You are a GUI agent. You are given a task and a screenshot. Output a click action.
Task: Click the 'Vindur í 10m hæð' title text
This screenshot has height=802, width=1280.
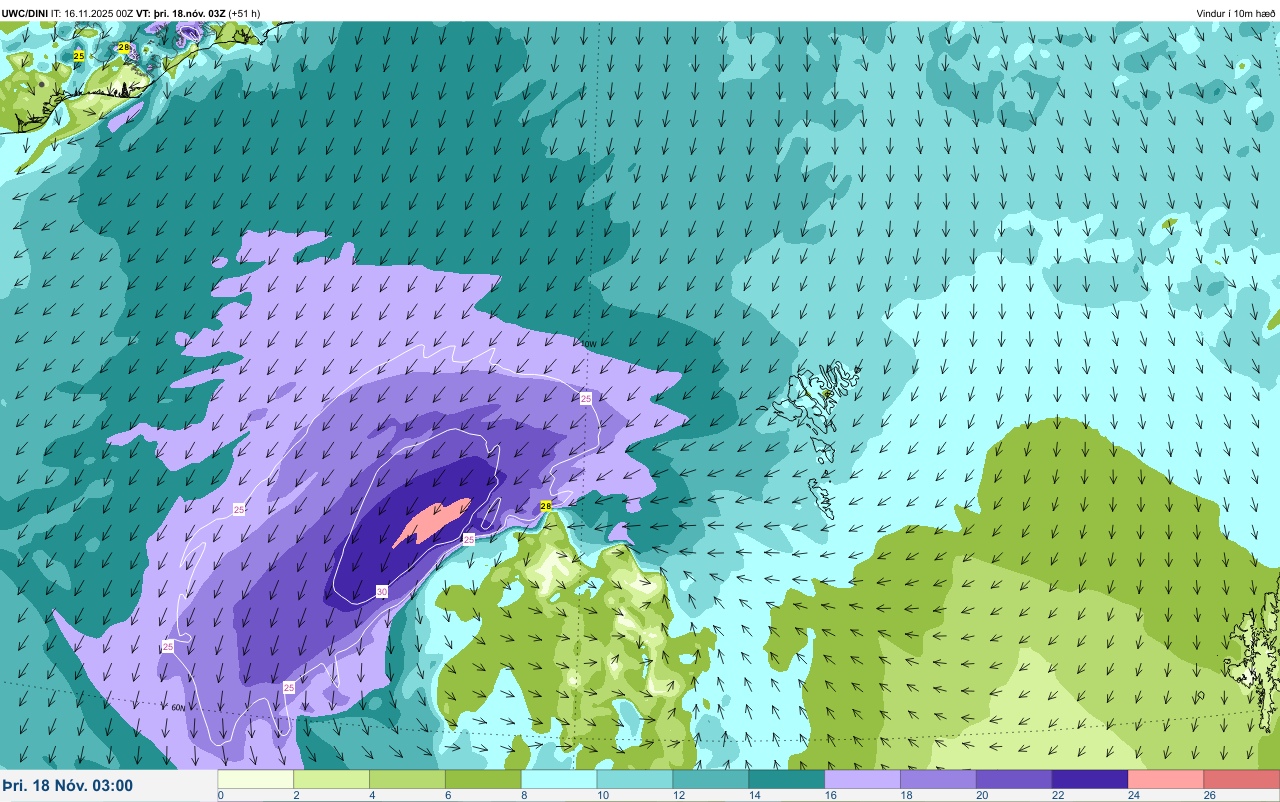coord(1236,13)
